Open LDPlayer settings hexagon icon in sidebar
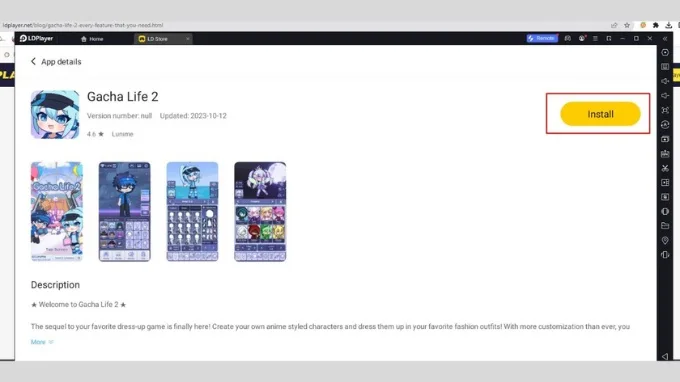680x382 pixels. click(665, 52)
